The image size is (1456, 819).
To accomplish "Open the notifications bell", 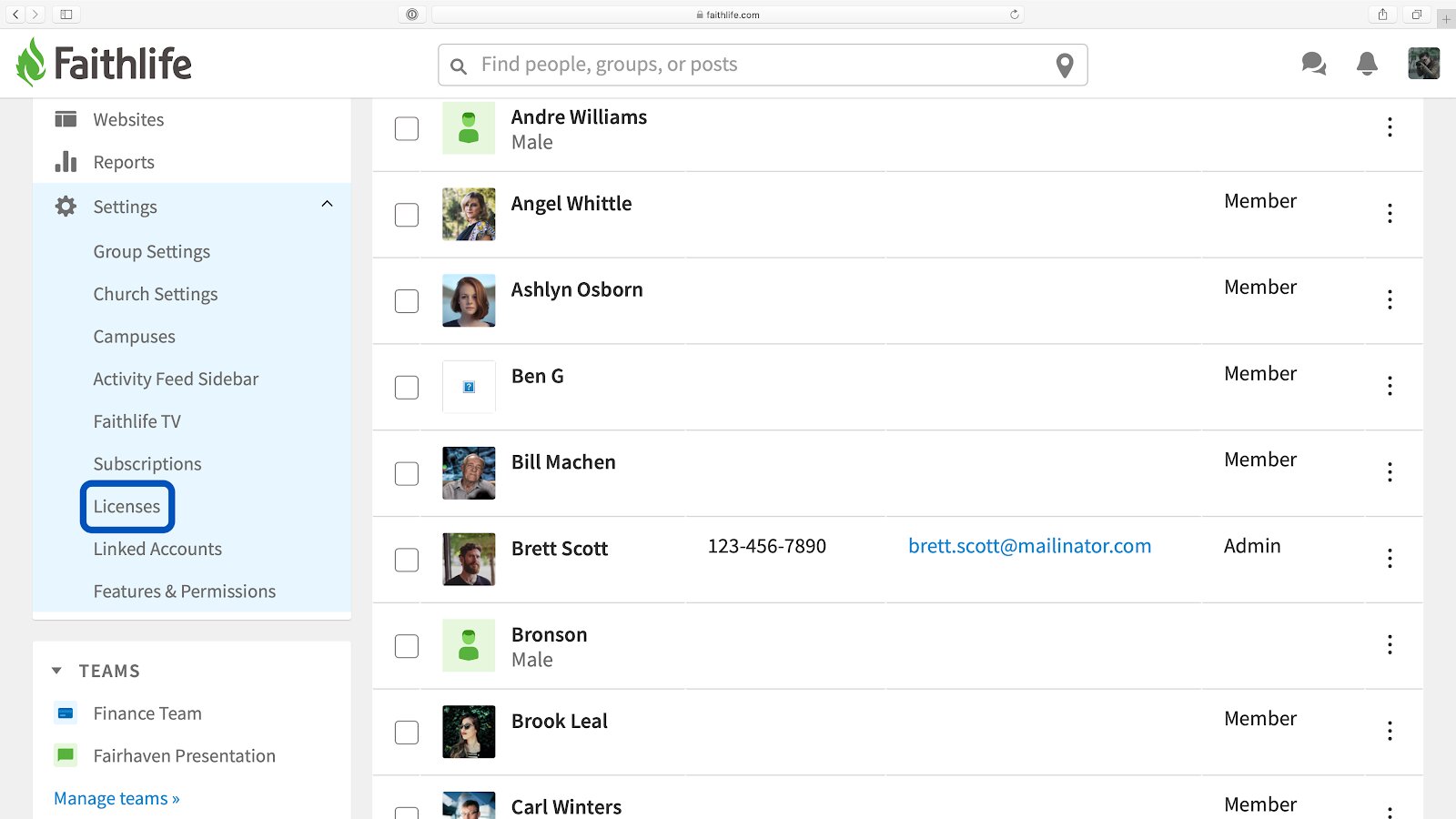I will (x=1367, y=64).
